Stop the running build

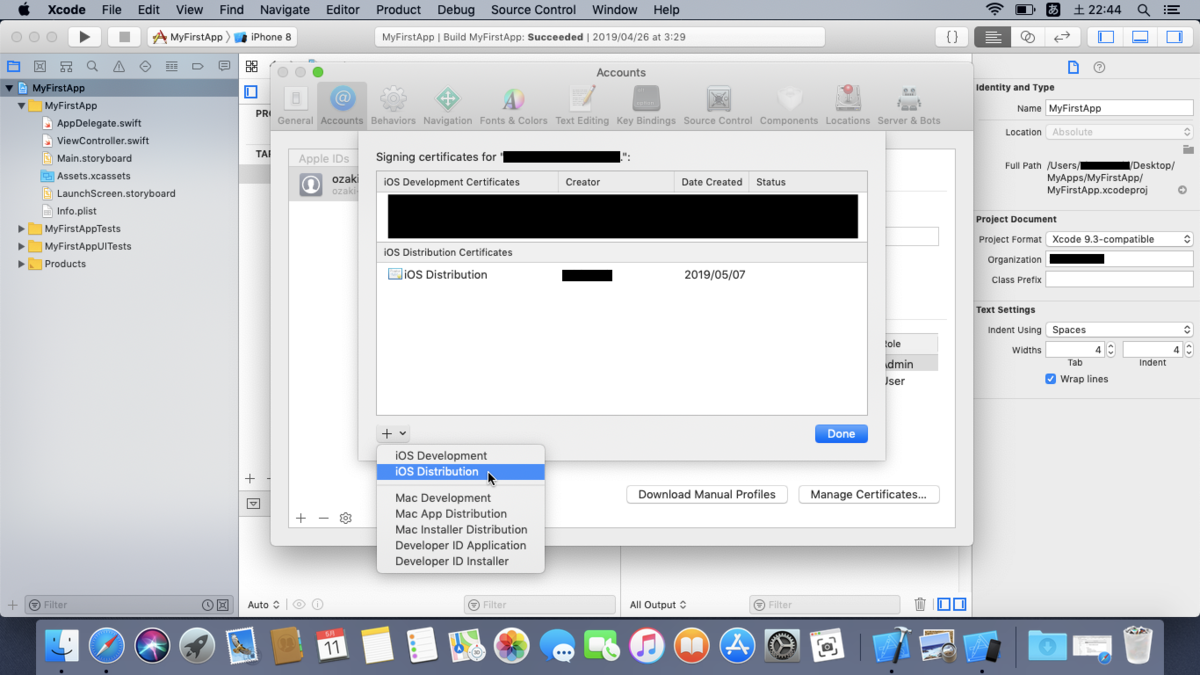124,37
